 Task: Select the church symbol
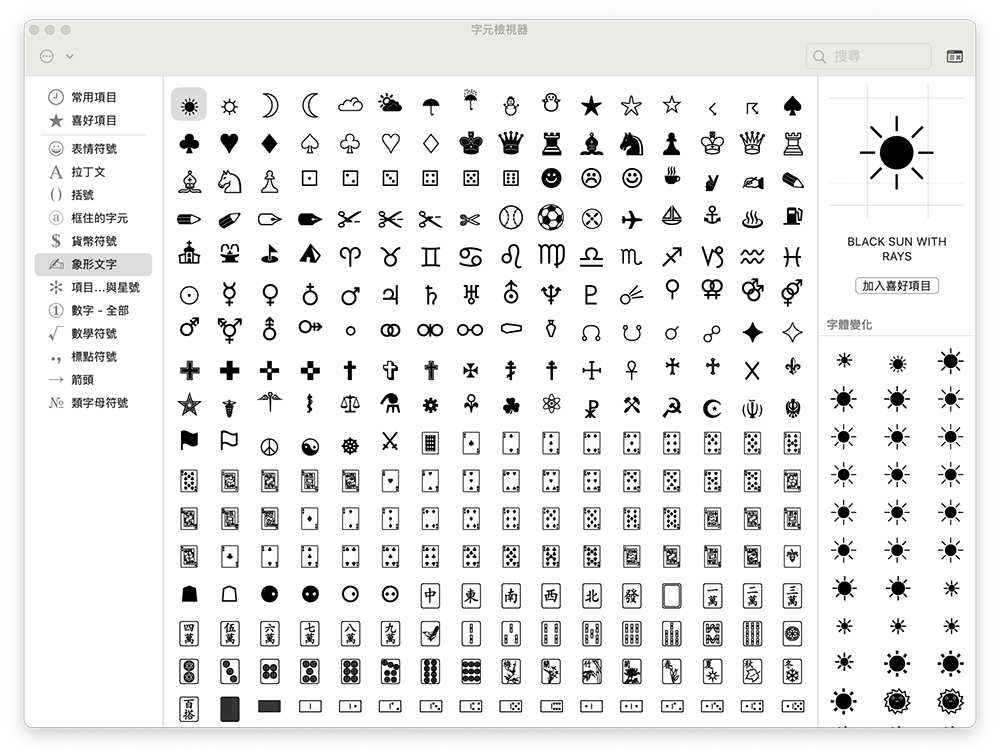189,253
